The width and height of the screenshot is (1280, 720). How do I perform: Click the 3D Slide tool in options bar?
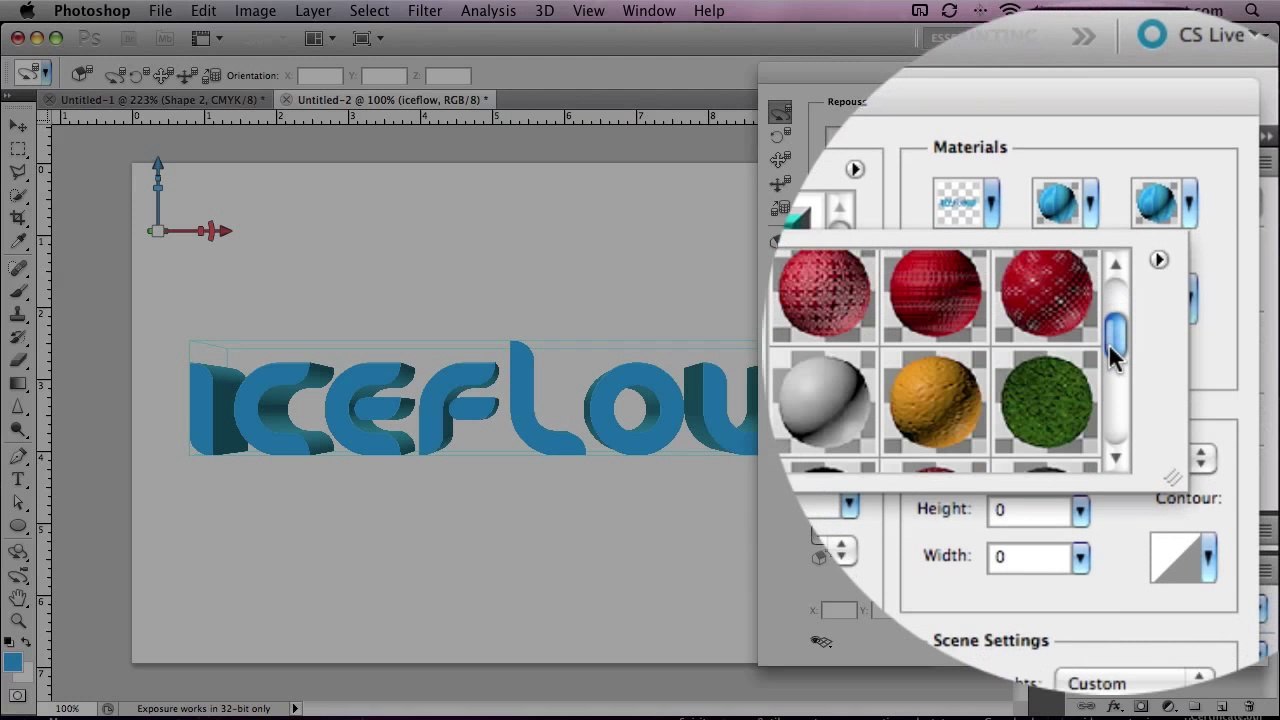(186, 75)
